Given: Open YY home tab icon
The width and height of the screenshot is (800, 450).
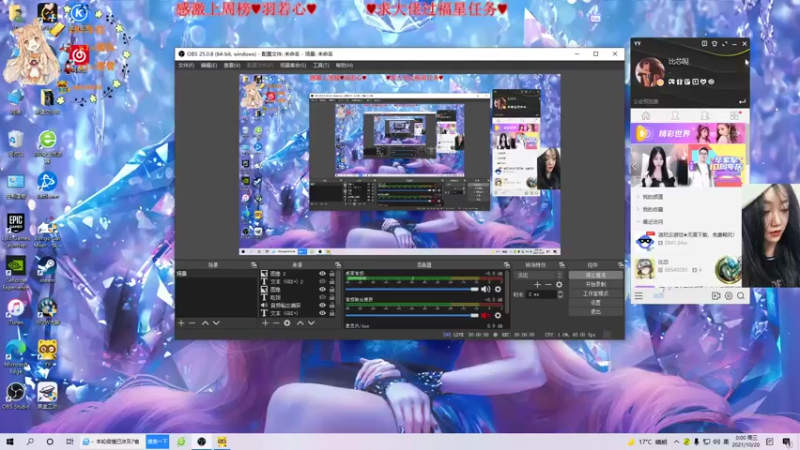Looking at the screenshot, I should pos(645,116).
